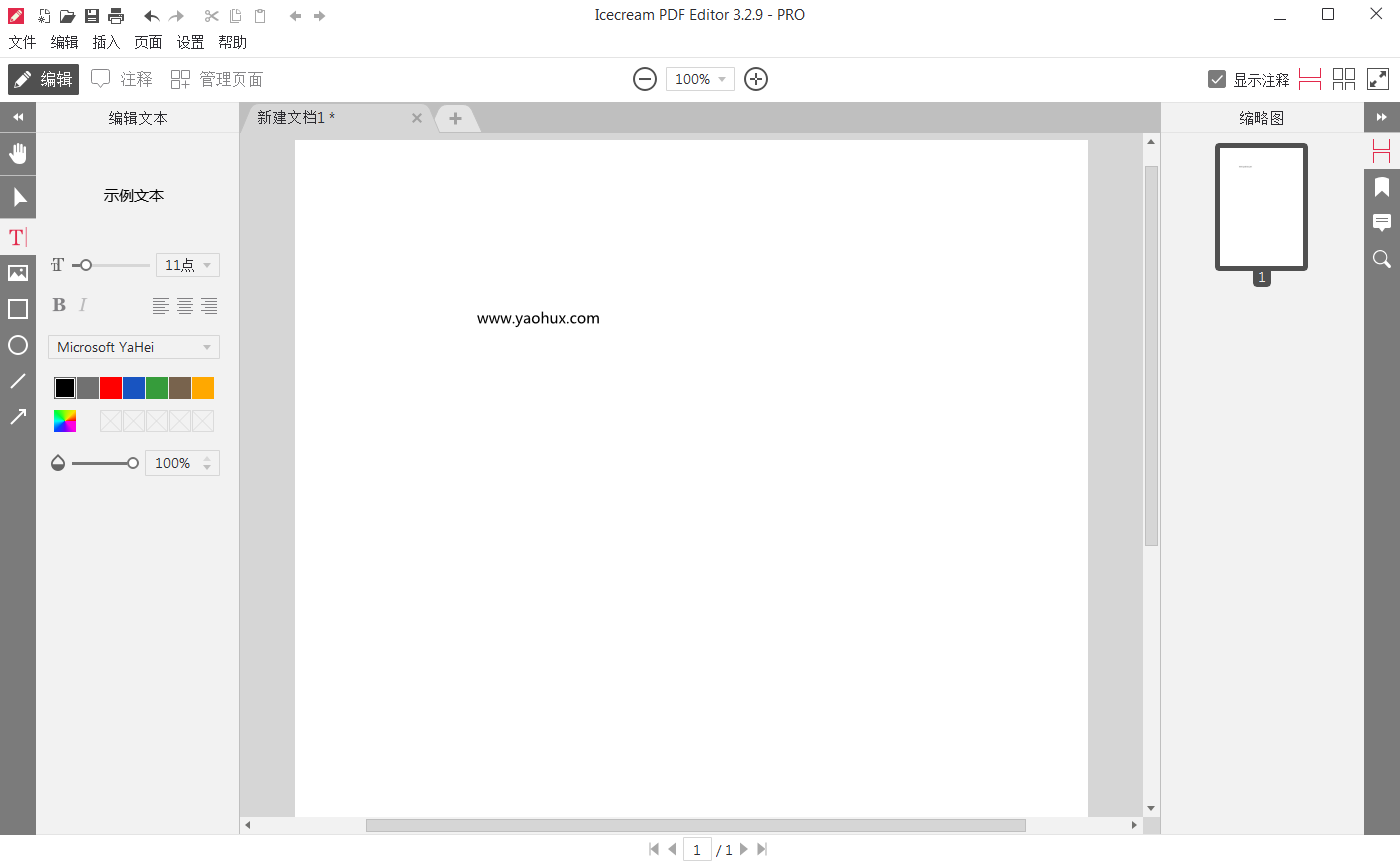Expand the Microsoft YaHei font dropdown
Image resolution: width=1400 pixels, height=864 pixels.
[133, 347]
